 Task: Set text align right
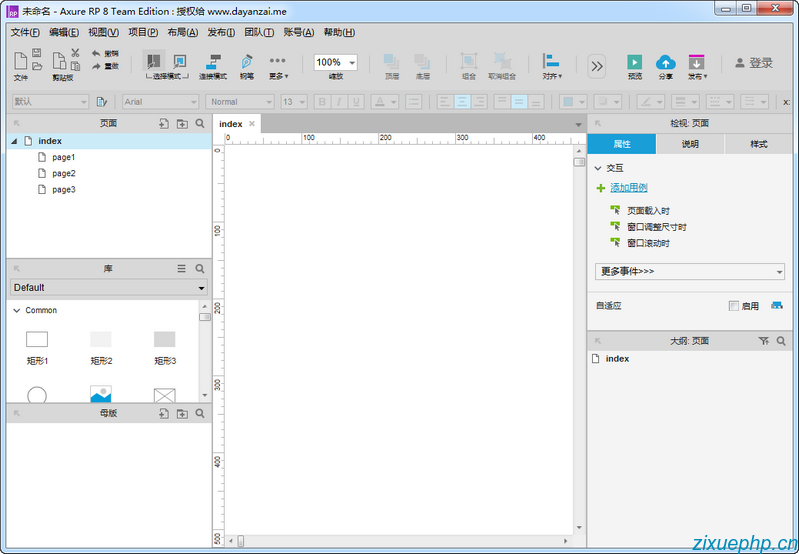[479, 102]
